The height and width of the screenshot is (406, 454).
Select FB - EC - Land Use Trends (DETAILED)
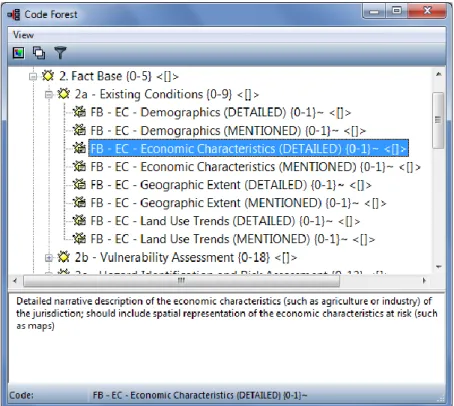tap(225, 221)
